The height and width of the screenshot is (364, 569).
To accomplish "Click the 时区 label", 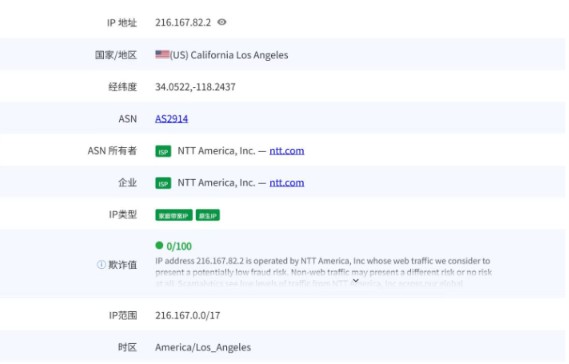I will point(127,347).
